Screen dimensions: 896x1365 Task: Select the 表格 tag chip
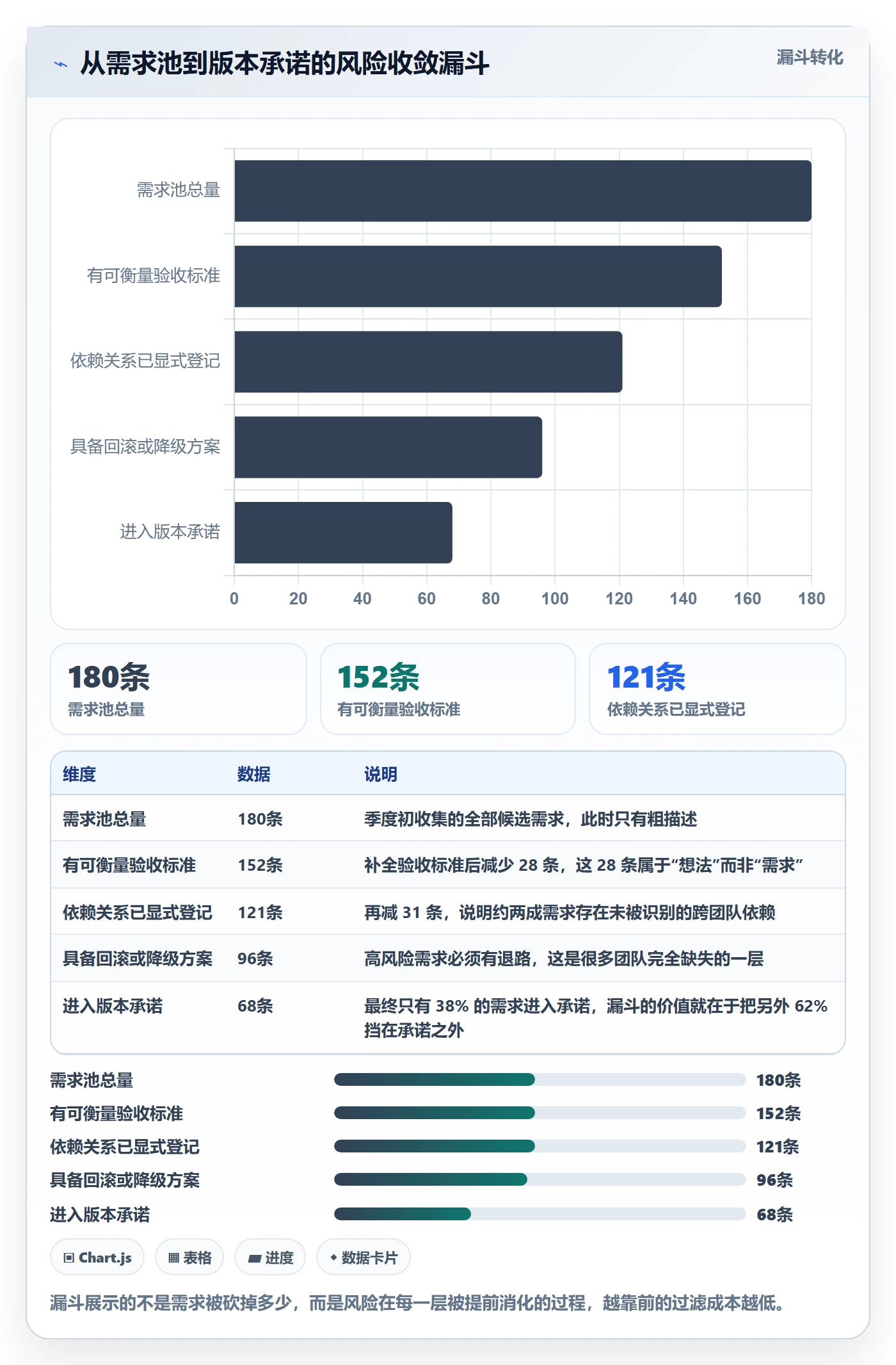point(189,1257)
